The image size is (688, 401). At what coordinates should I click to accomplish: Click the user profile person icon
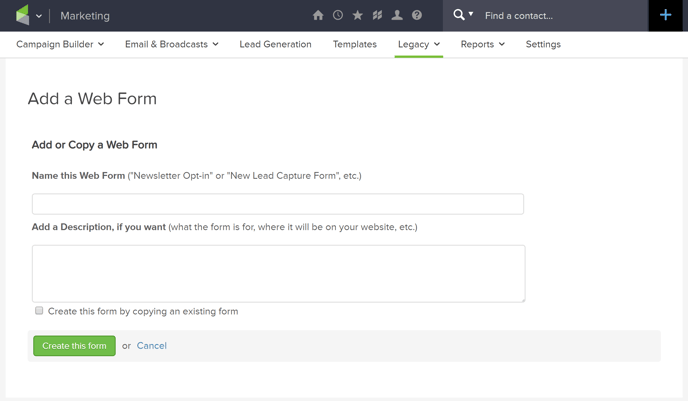pyautogui.click(x=397, y=15)
